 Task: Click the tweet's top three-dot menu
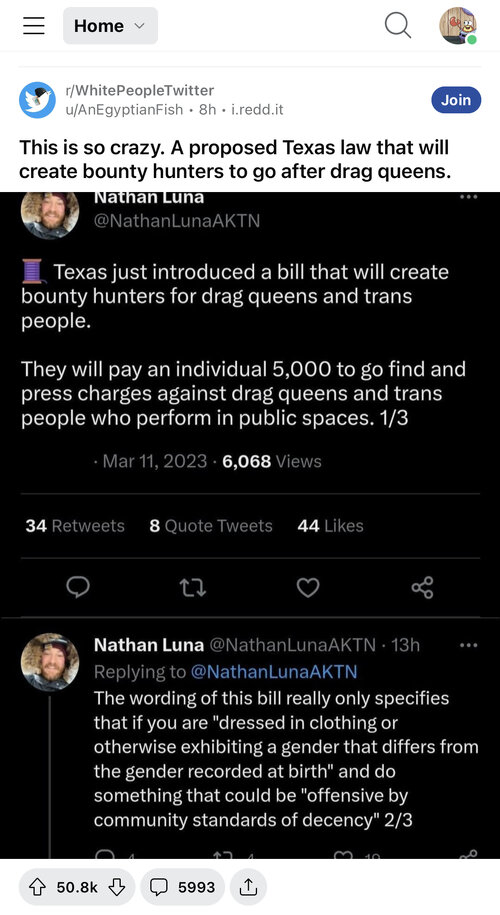tap(468, 197)
